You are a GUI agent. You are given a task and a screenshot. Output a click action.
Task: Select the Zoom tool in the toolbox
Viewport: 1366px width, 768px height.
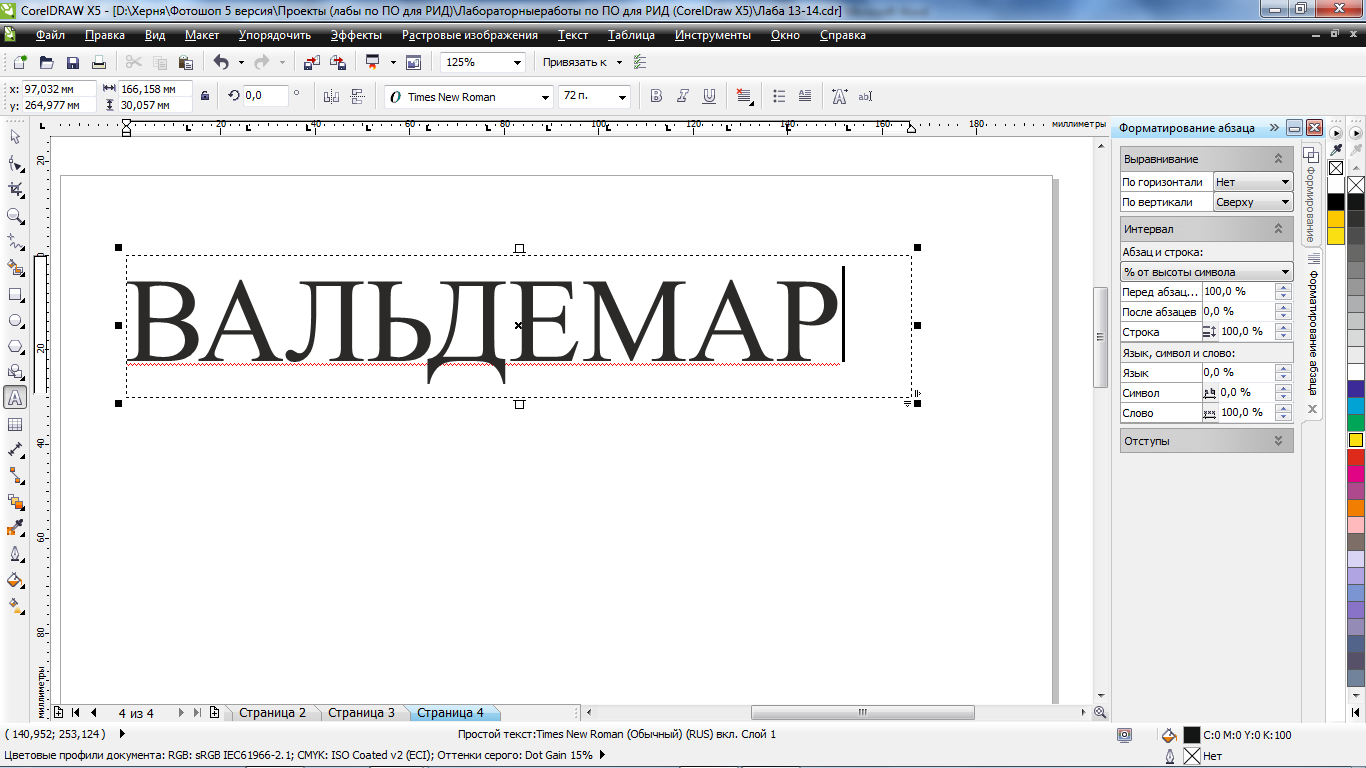(15, 216)
